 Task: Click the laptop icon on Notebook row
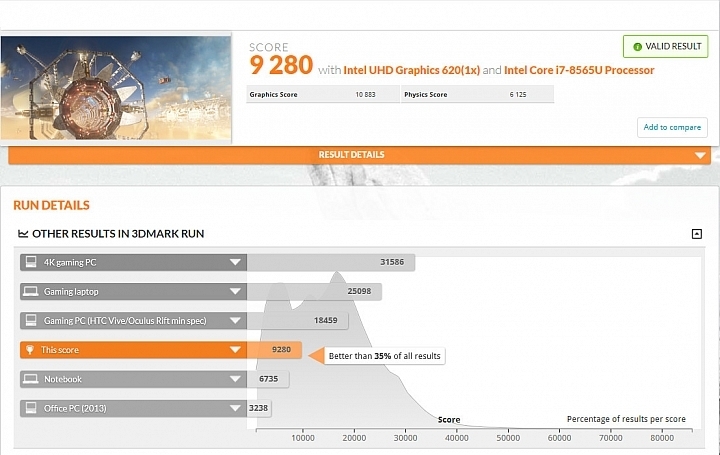pos(31,379)
